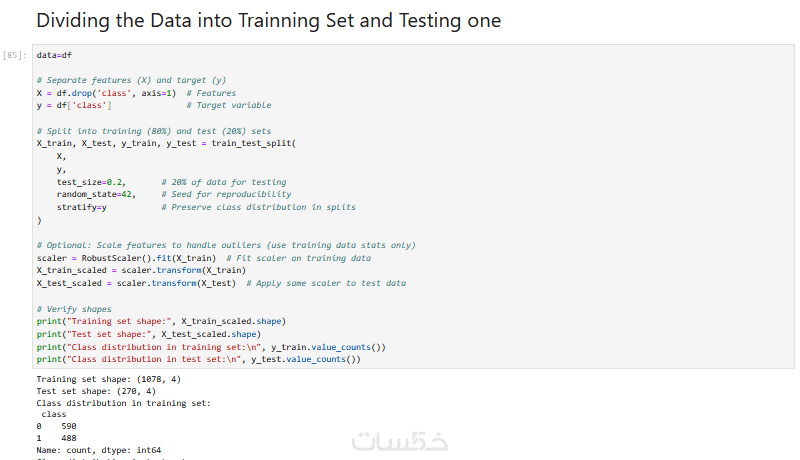Click the df.drop('class', axis=1) code line

106,93
